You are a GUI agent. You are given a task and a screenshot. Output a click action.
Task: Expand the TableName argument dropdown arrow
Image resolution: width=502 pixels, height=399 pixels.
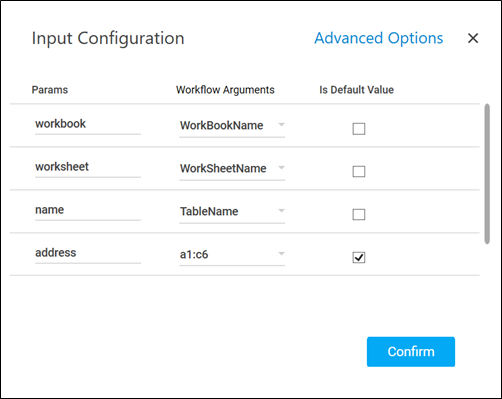click(281, 211)
